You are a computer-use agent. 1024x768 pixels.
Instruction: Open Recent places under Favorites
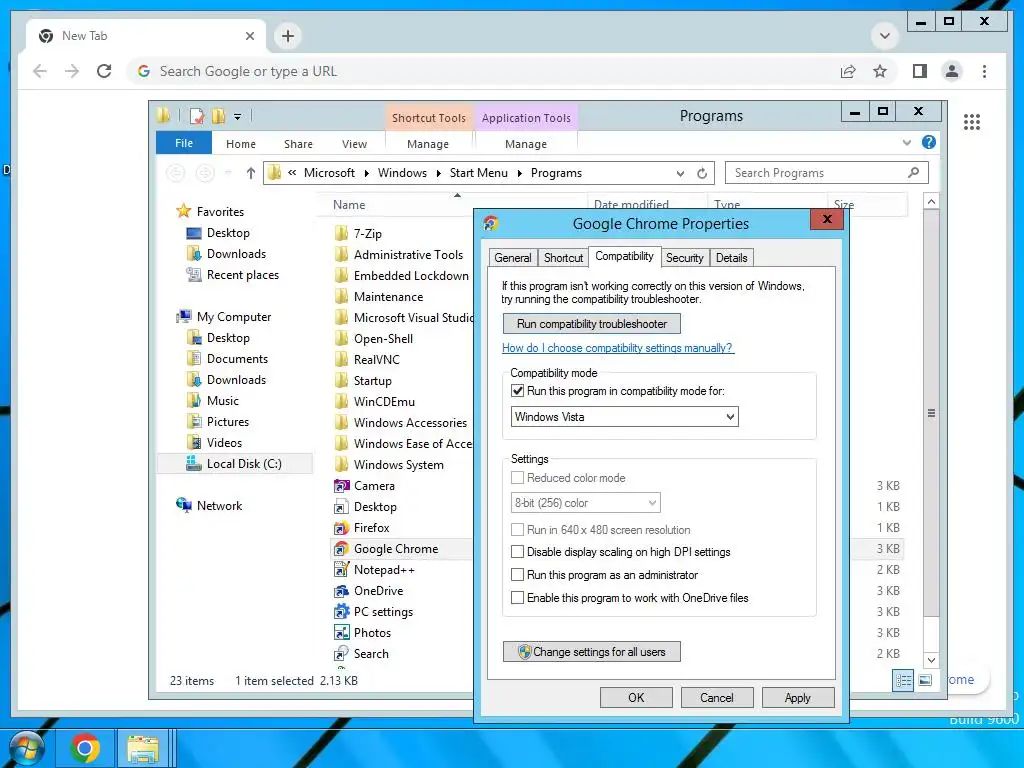click(232, 275)
